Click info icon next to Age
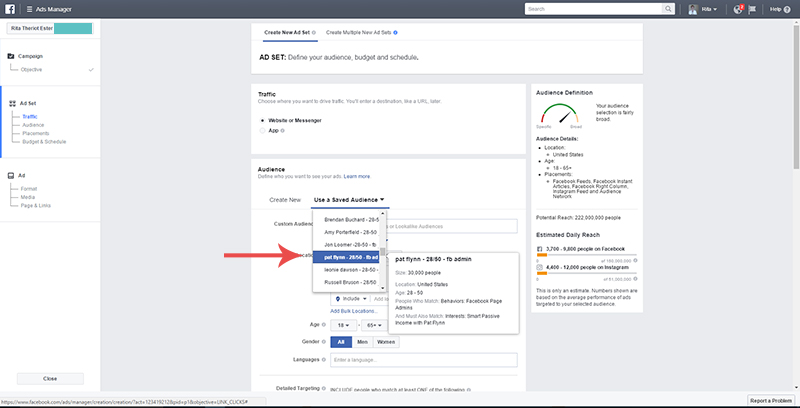This screenshot has height=408, width=800. click(323, 325)
